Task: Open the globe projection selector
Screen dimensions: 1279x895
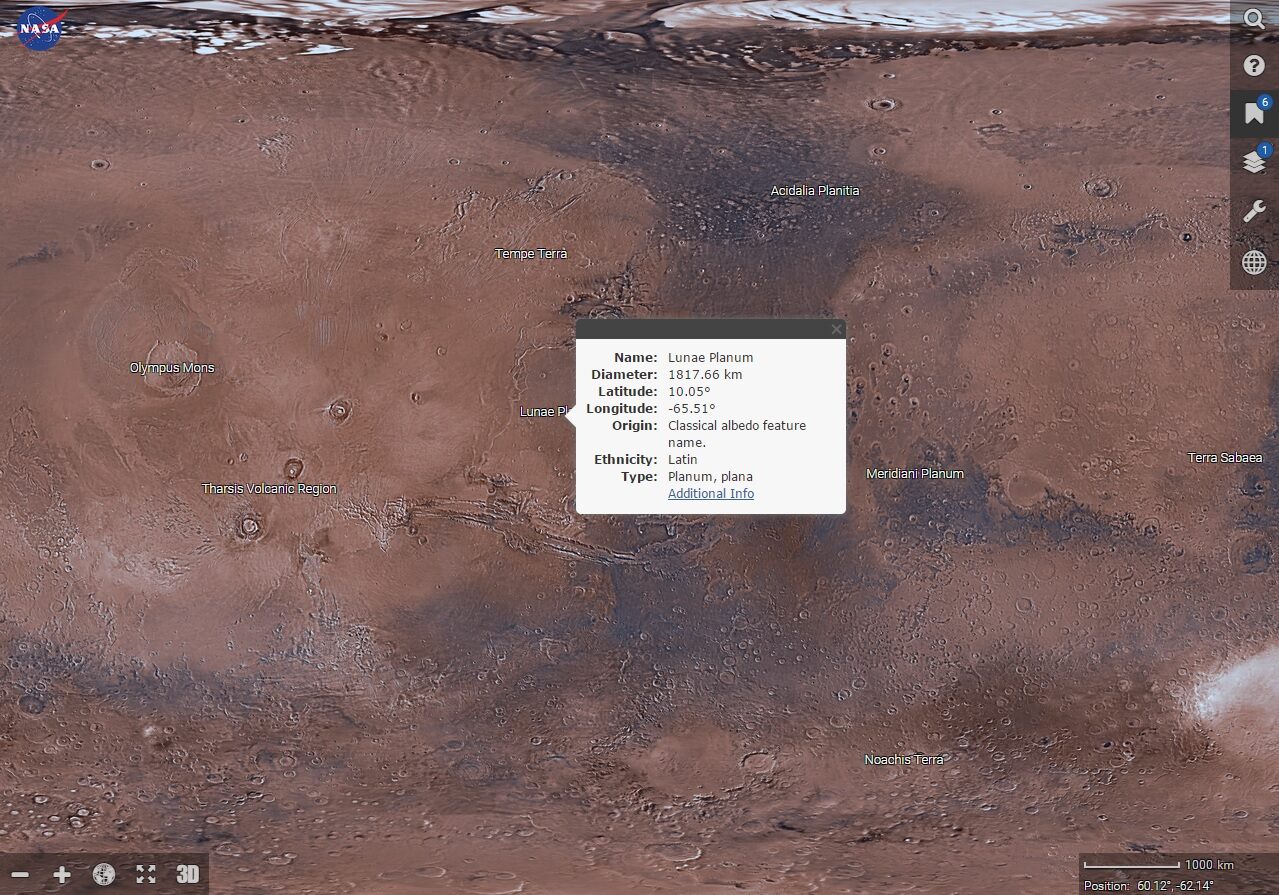Action: click(x=1254, y=262)
